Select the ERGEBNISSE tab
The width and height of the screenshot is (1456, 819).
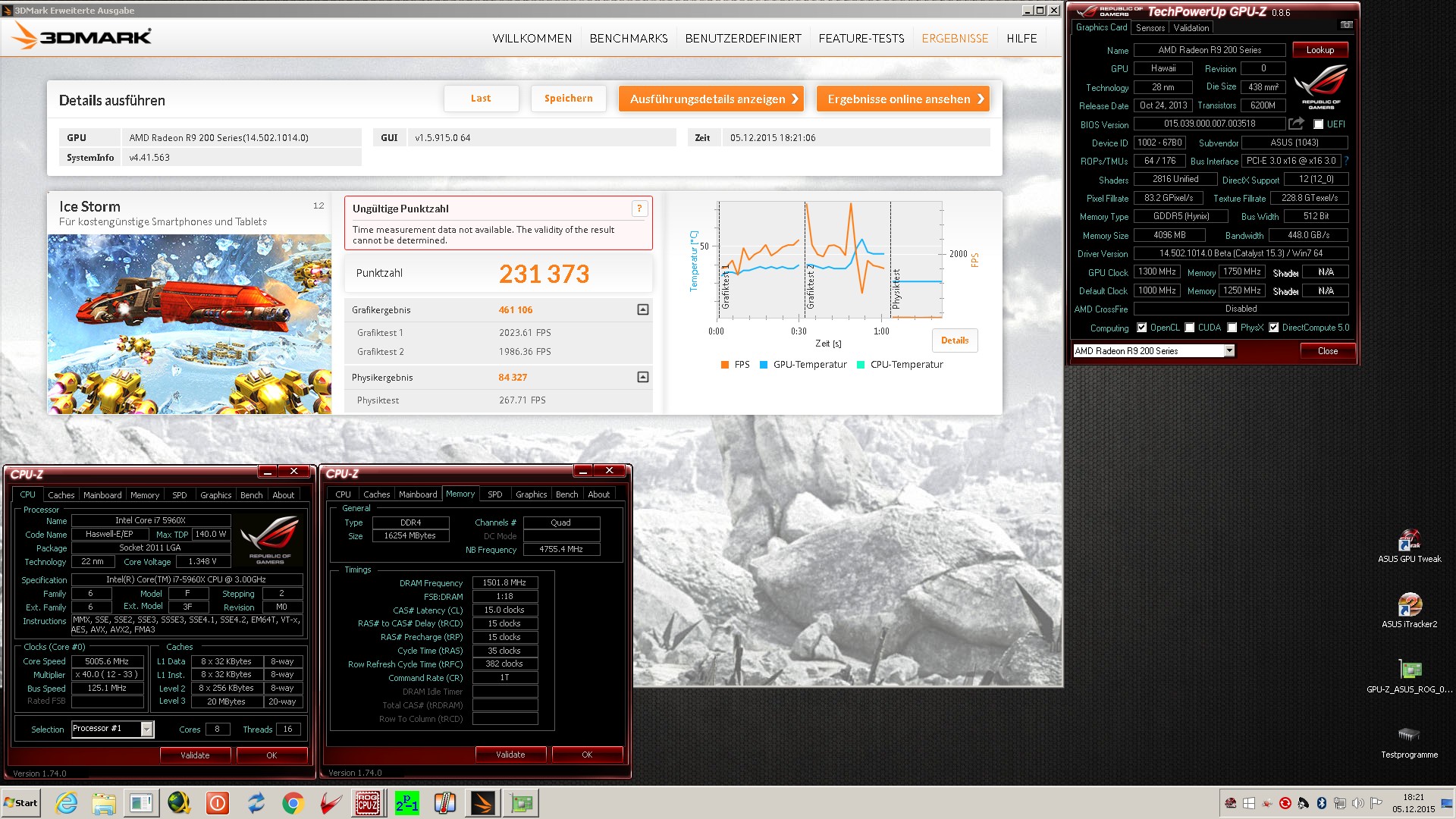pos(955,38)
